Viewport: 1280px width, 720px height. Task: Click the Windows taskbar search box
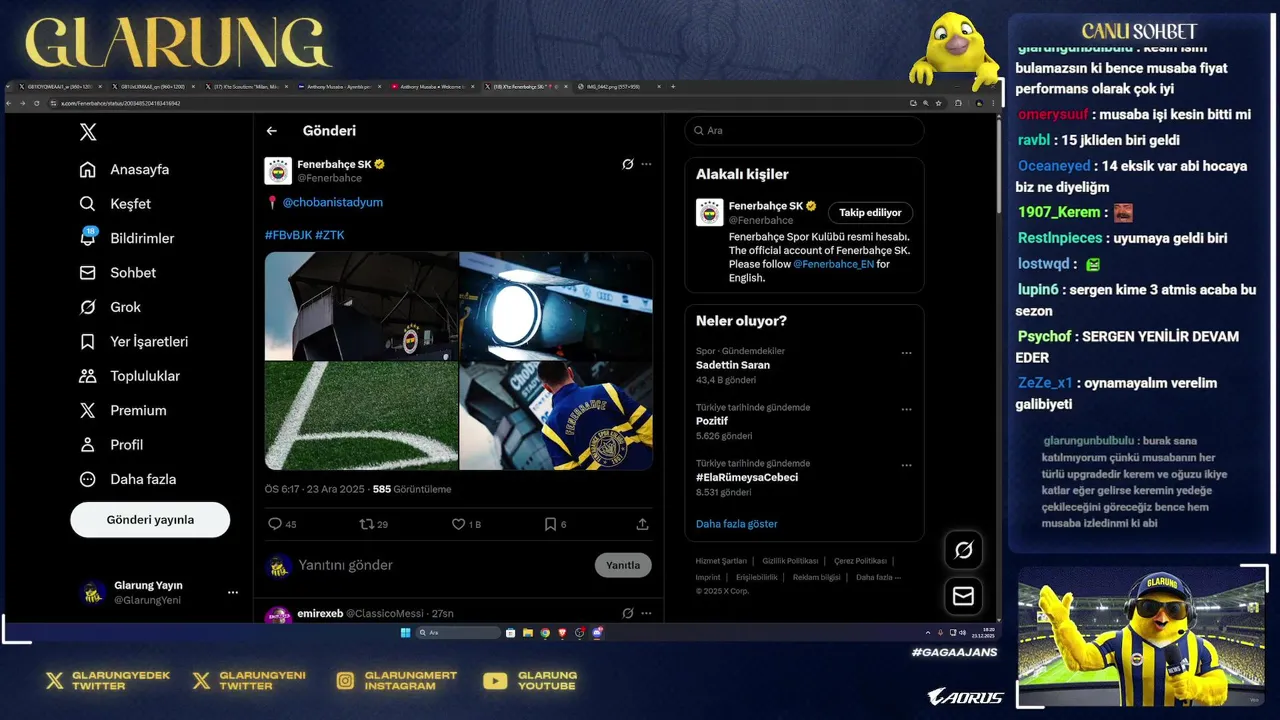click(x=458, y=633)
